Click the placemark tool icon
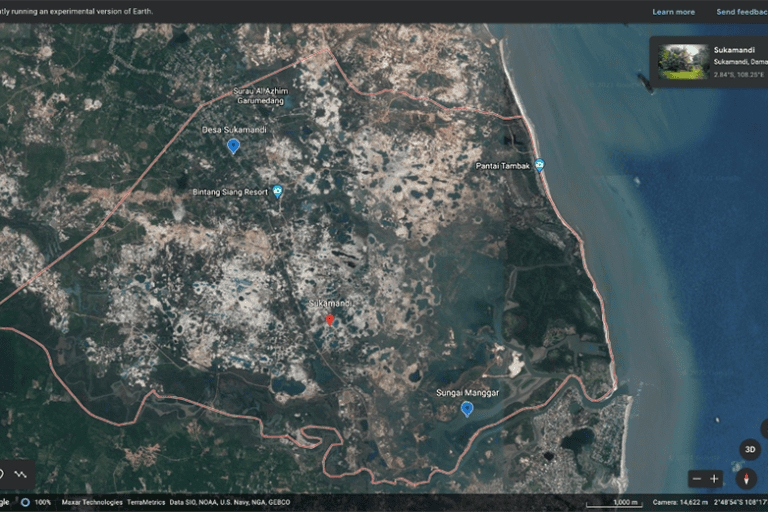Image resolution: width=768 pixels, height=512 pixels. pyautogui.click(x=2, y=474)
